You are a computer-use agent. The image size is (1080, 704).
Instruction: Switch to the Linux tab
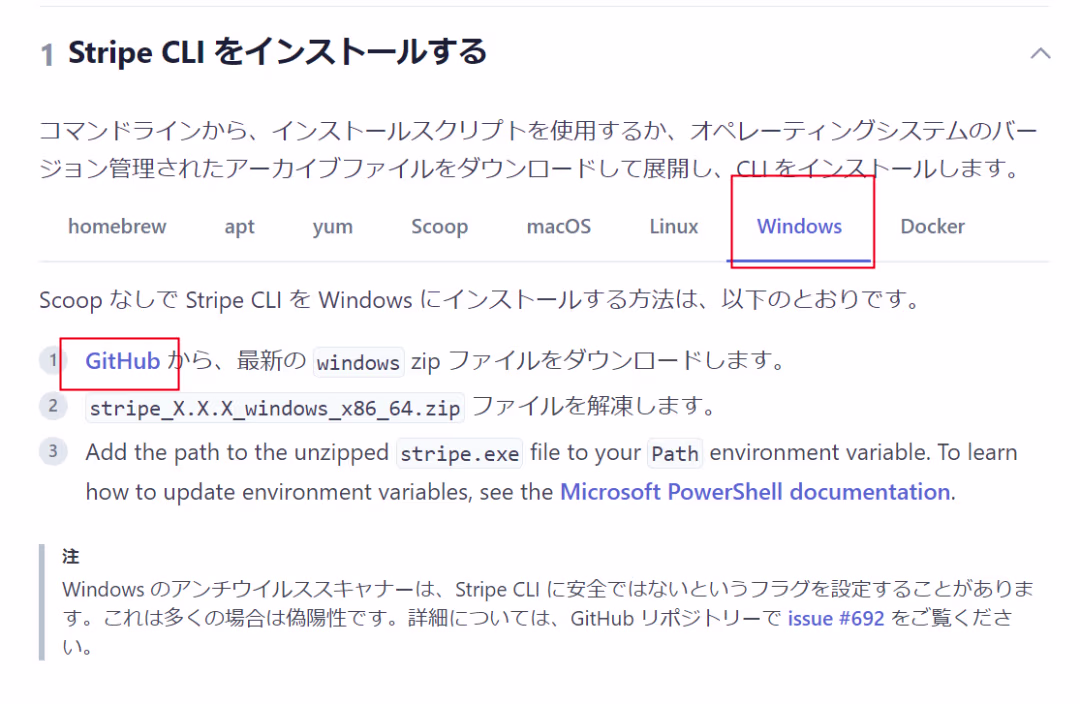coord(674,226)
